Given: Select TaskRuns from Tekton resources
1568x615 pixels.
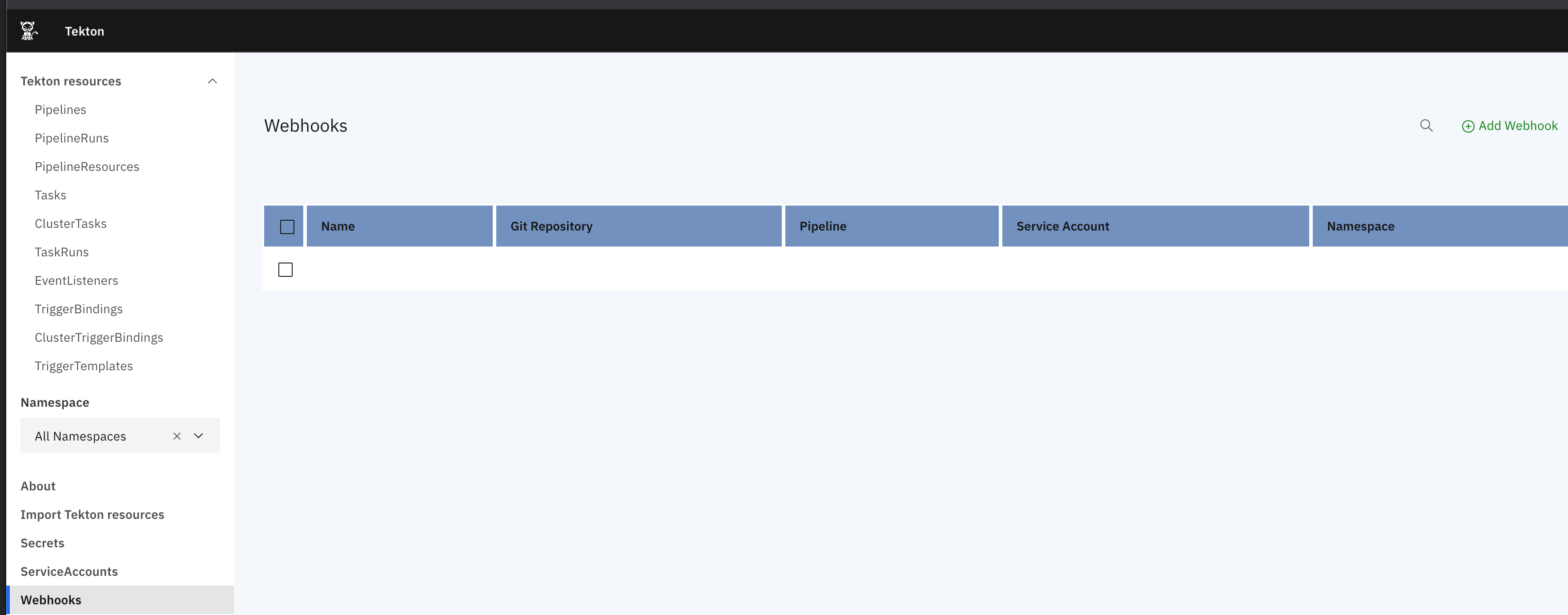Looking at the screenshot, I should [62, 251].
